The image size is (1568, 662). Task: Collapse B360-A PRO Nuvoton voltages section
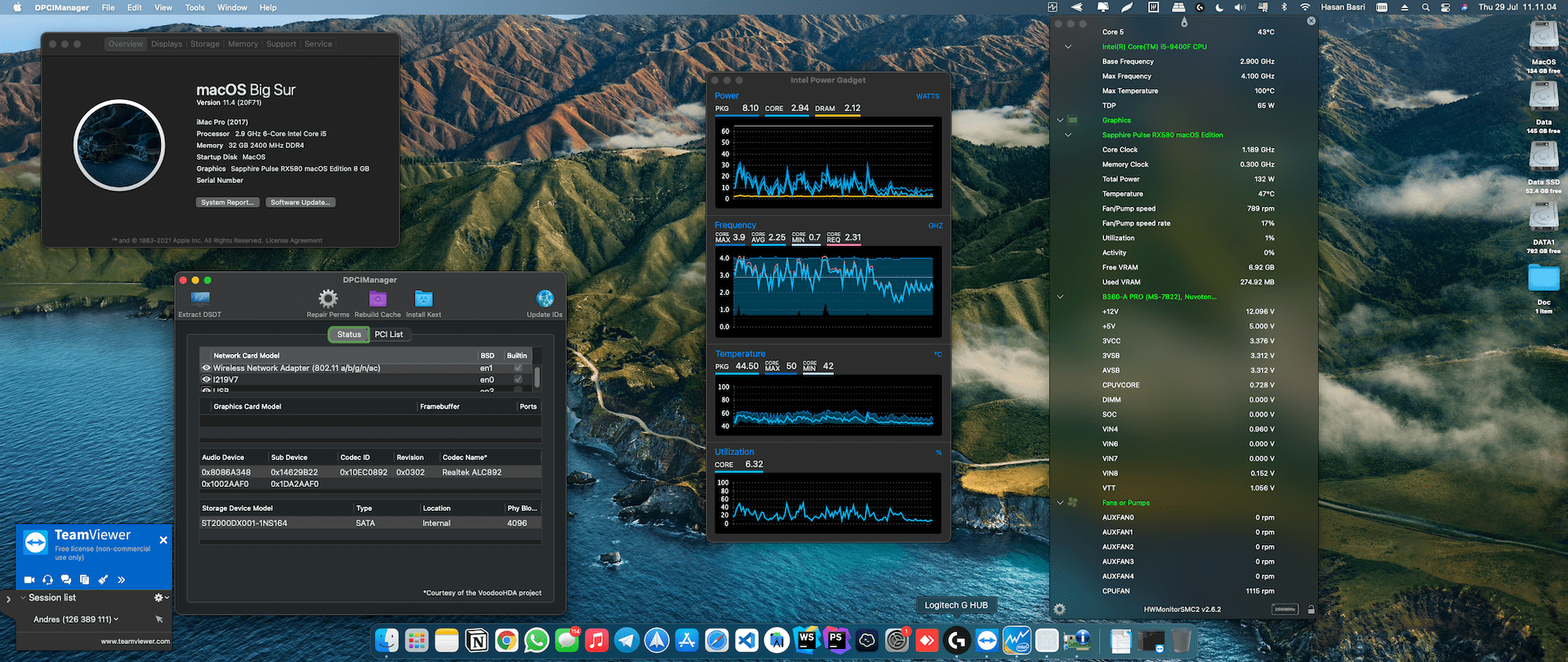click(x=1060, y=297)
